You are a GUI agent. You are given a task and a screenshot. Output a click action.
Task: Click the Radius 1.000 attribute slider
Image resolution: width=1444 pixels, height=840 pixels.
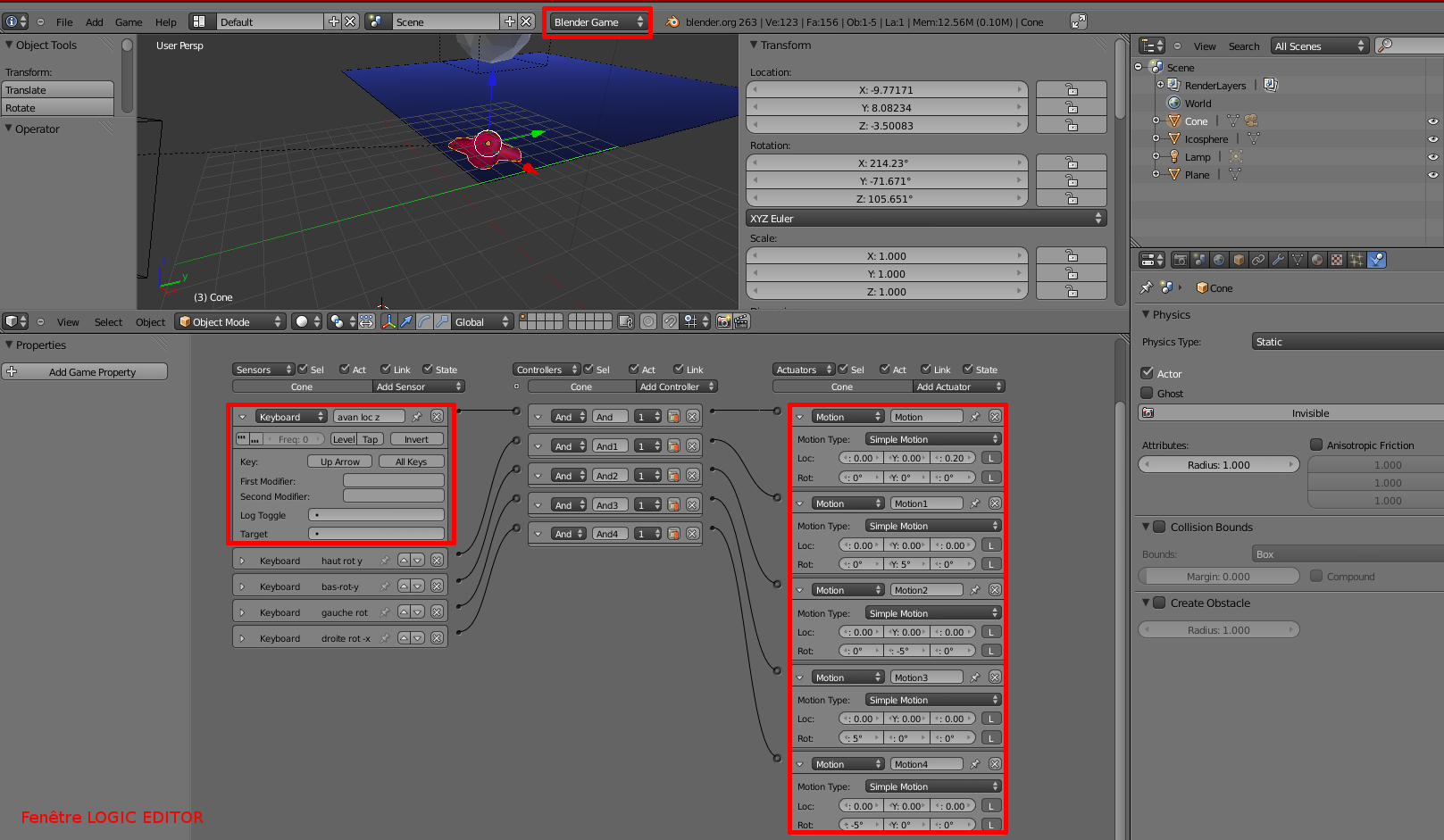(x=1218, y=465)
